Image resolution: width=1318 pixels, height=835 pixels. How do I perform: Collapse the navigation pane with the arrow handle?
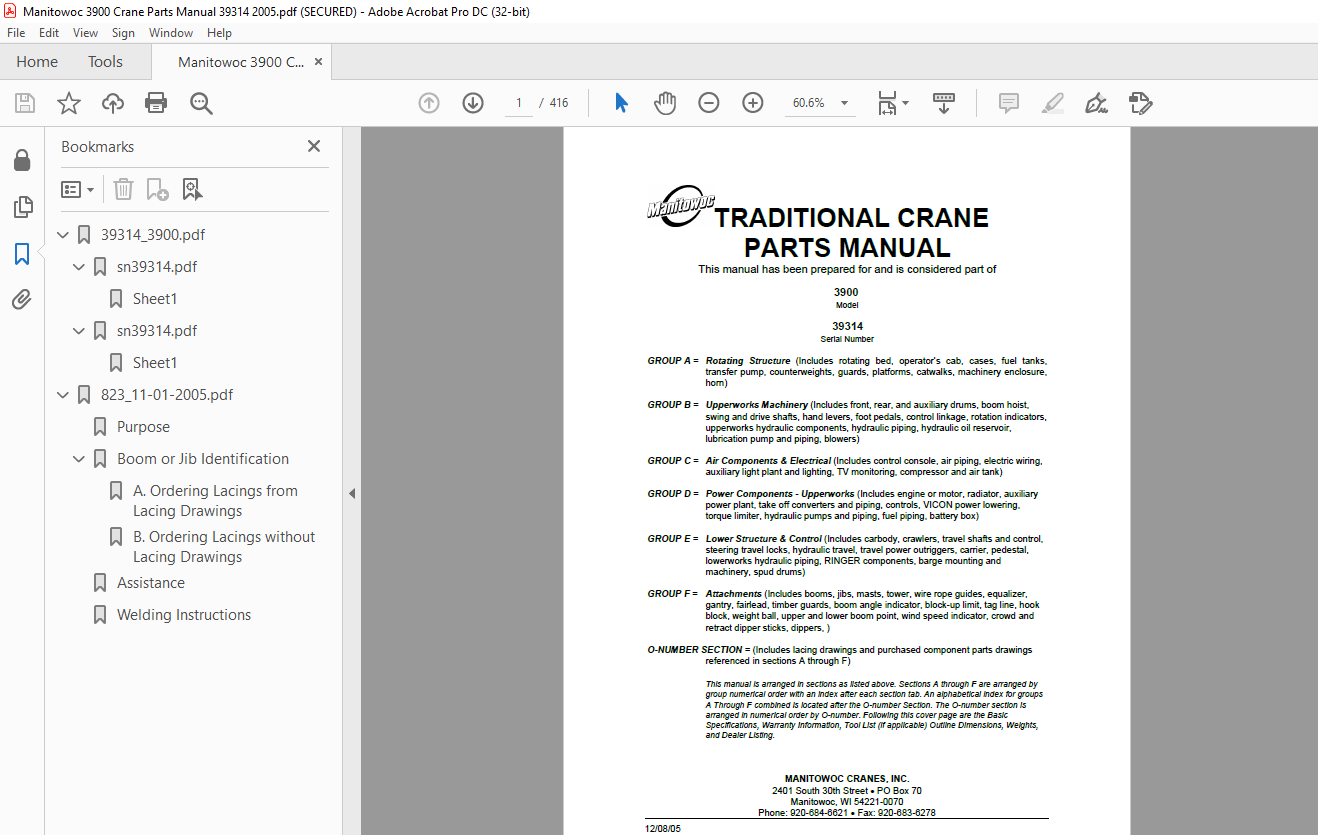351,493
